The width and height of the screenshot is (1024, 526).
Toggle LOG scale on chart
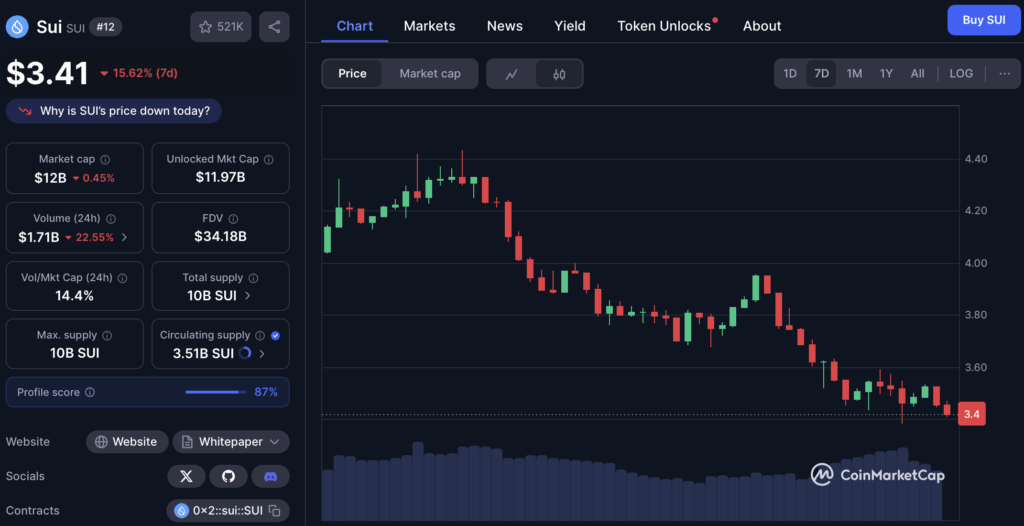tap(961, 73)
